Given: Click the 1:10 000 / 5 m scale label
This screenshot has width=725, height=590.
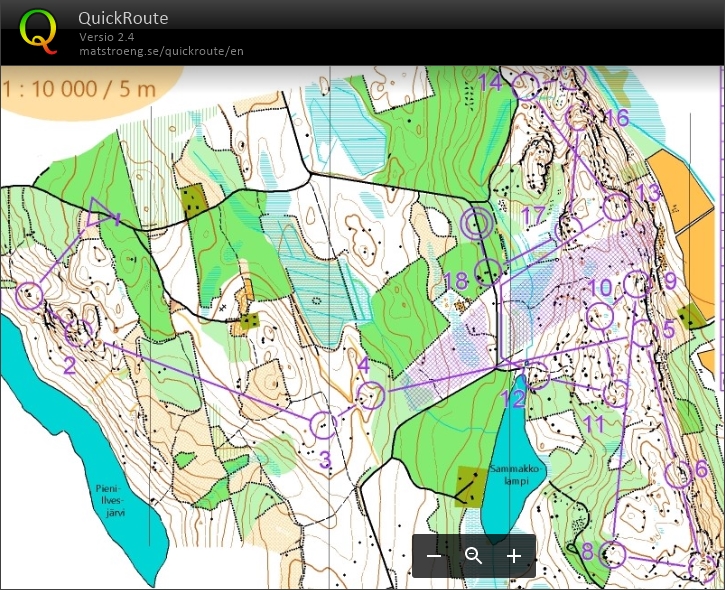Looking at the screenshot, I should click(80, 89).
